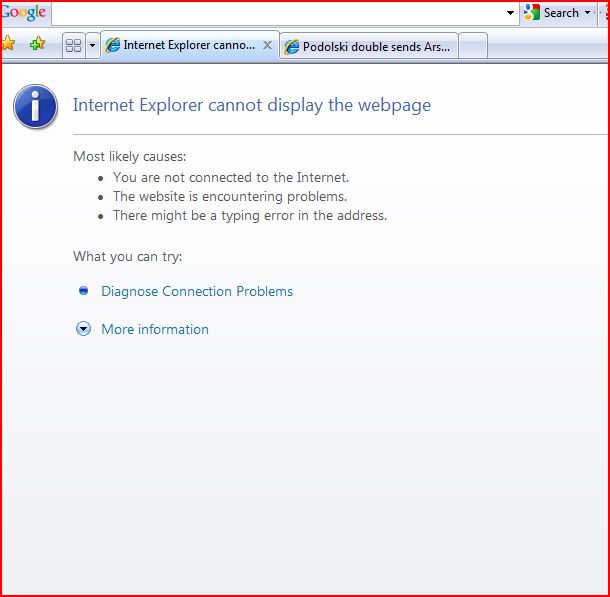Image resolution: width=610 pixels, height=597 pixels.
Task: Expand the tab list dropdown arrow
Action: (x=93, y=46)
